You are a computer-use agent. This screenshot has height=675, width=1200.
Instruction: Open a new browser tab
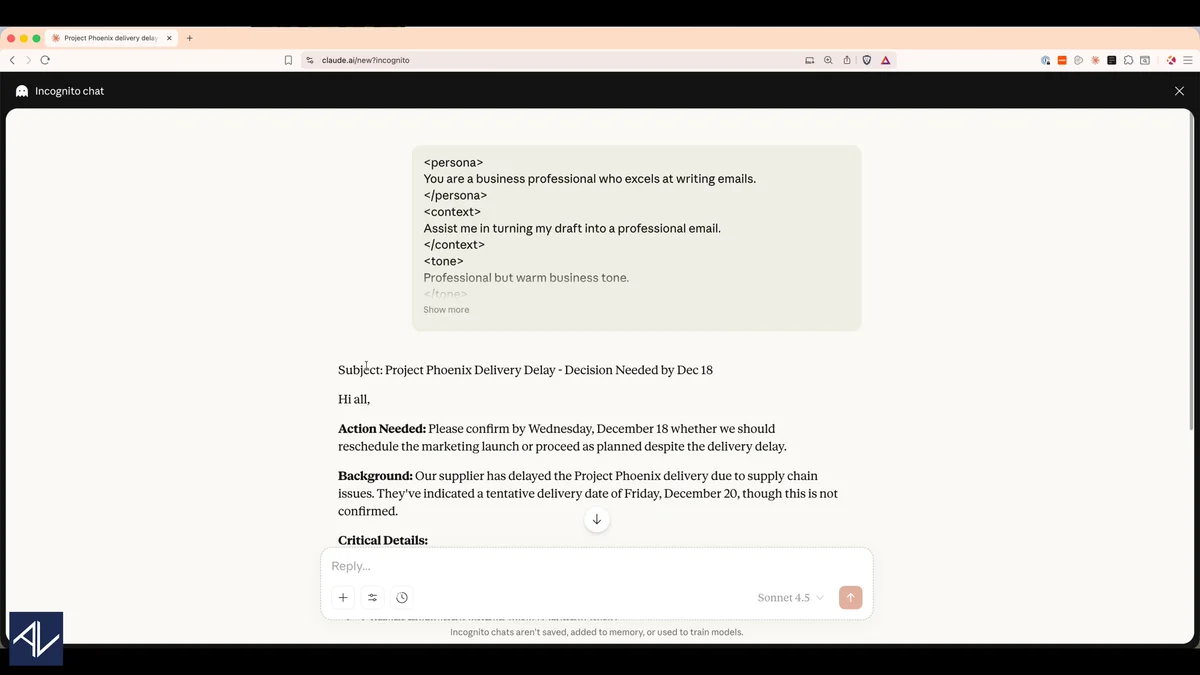pos(189,38)
